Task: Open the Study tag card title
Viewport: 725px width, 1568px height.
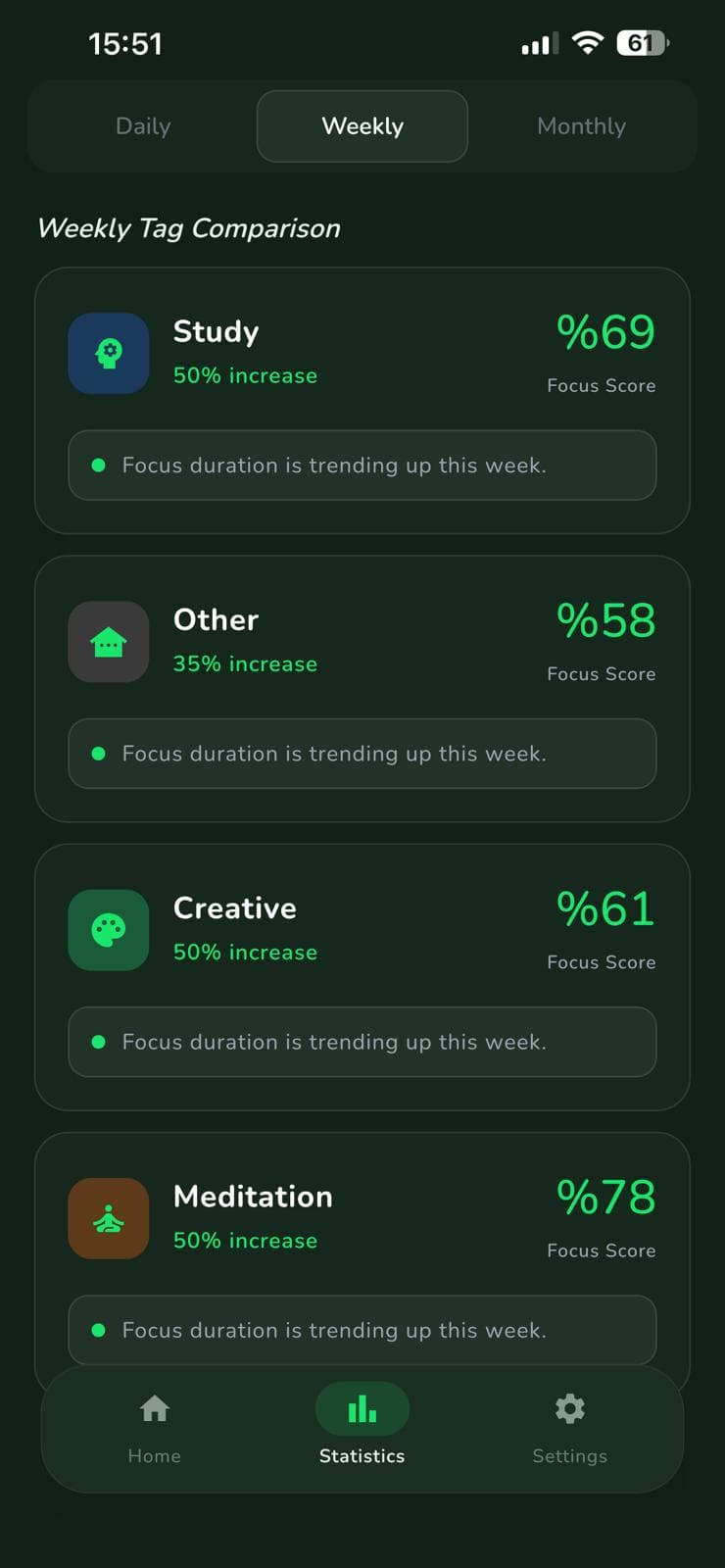Action: click(217, 332)
